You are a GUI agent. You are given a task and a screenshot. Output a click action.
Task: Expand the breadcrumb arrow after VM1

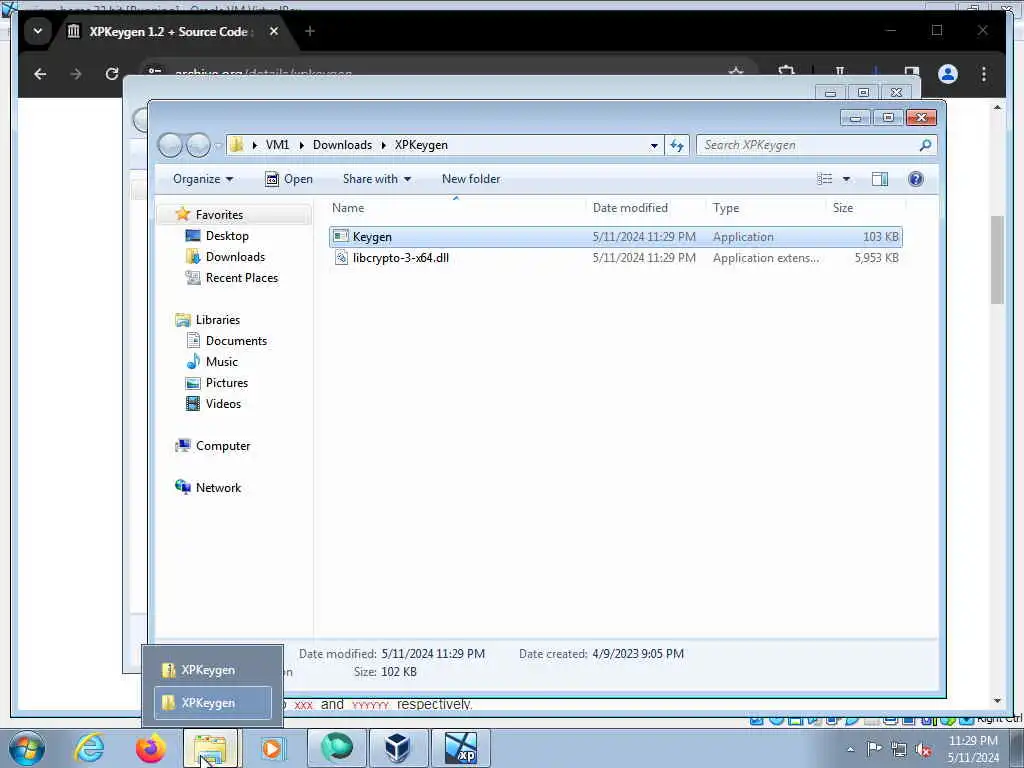[x=301, y=145]
